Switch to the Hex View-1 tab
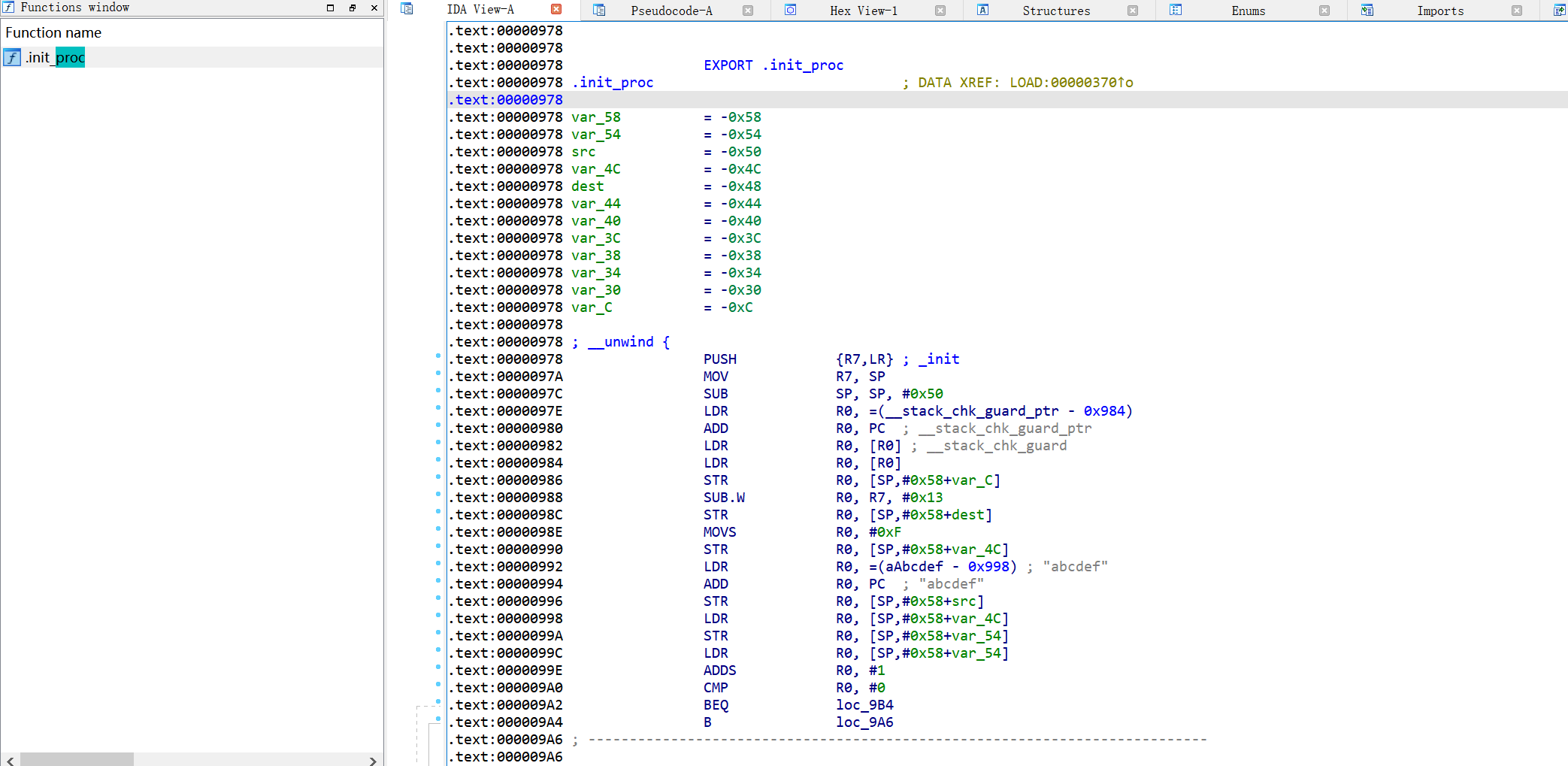Screen dimensions: 1568x766 tap(863, 11)
